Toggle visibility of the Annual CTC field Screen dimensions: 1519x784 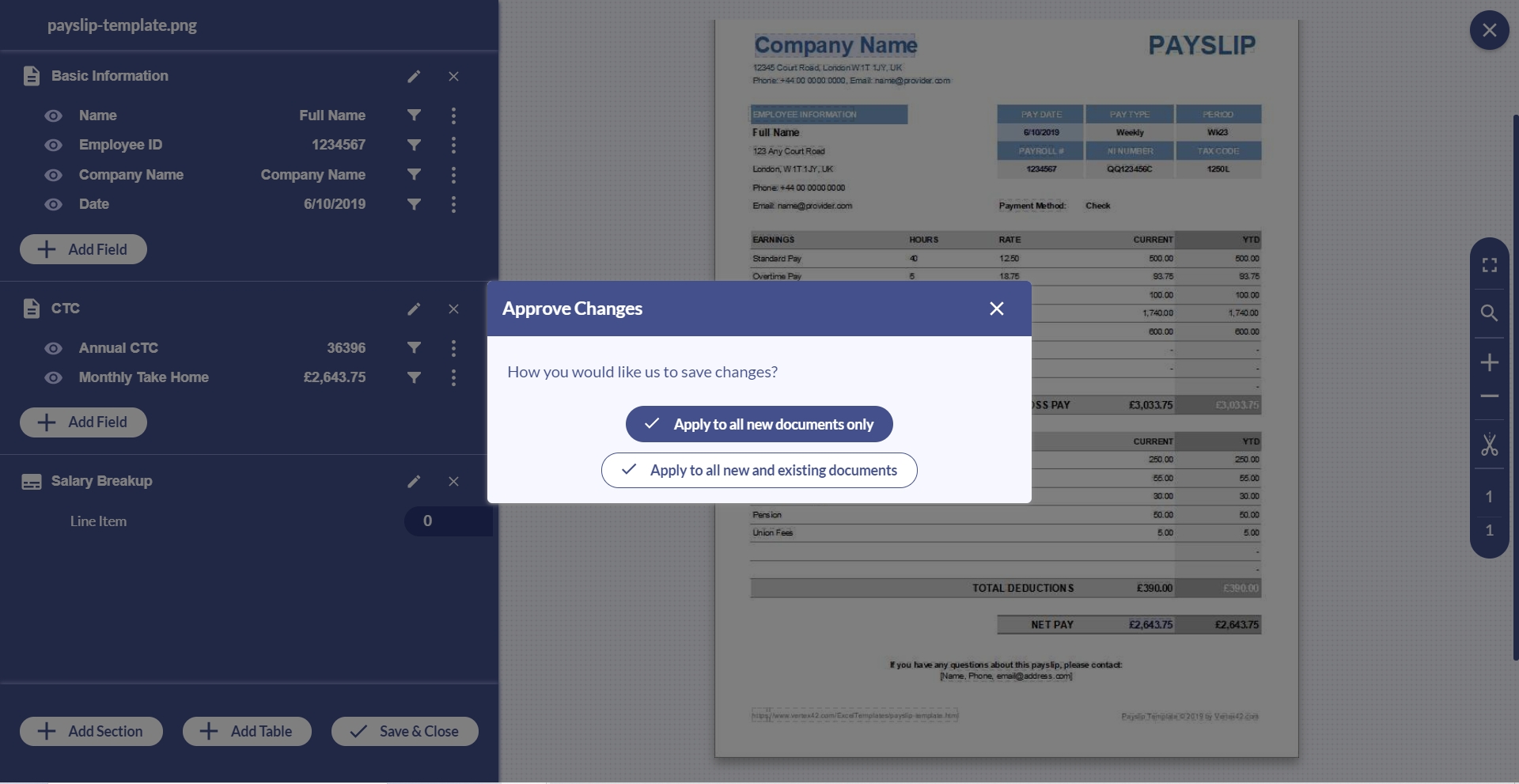[53, 348]
